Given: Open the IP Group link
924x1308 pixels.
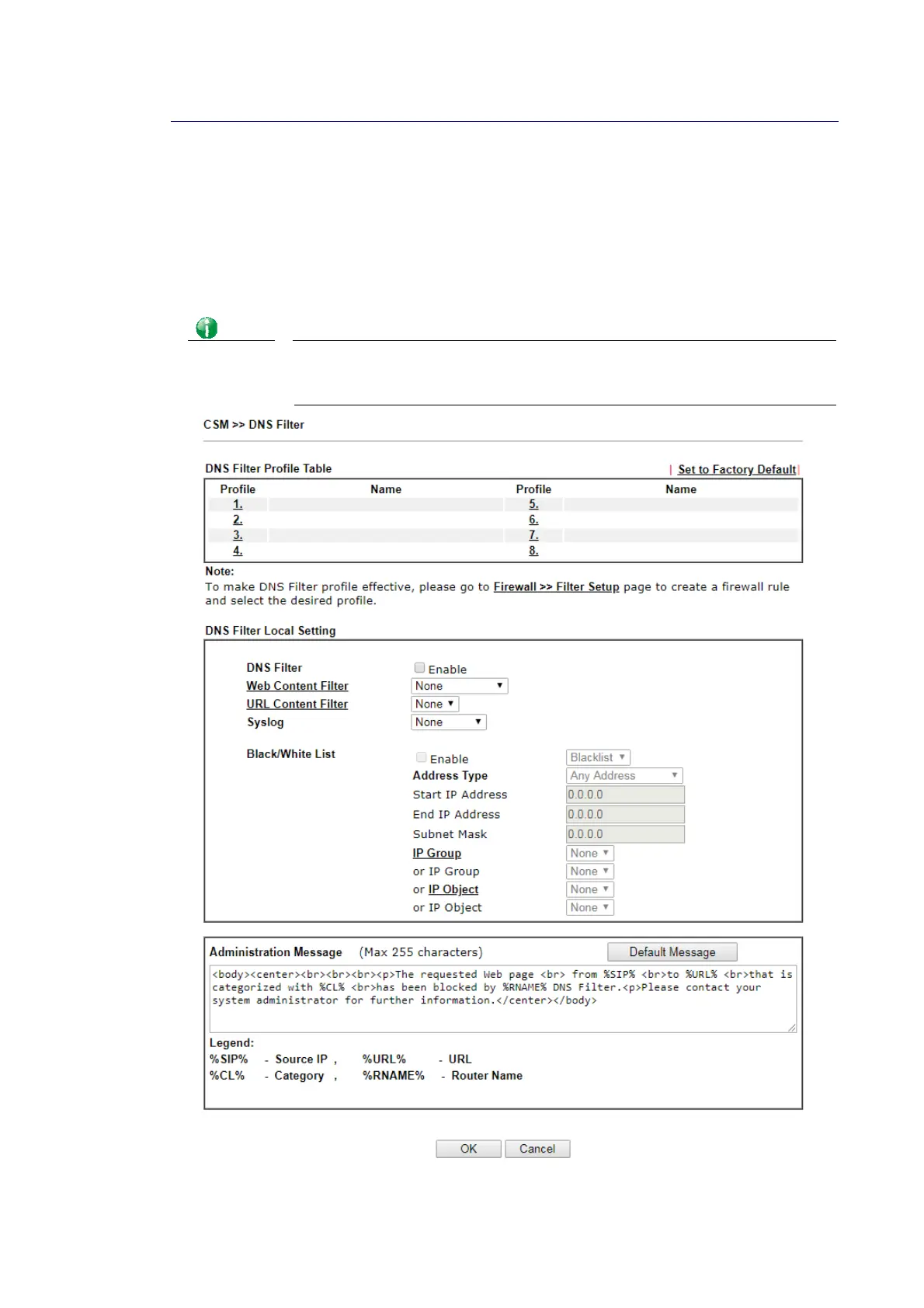Looking at the screenshot, I should tap(436, 853).
